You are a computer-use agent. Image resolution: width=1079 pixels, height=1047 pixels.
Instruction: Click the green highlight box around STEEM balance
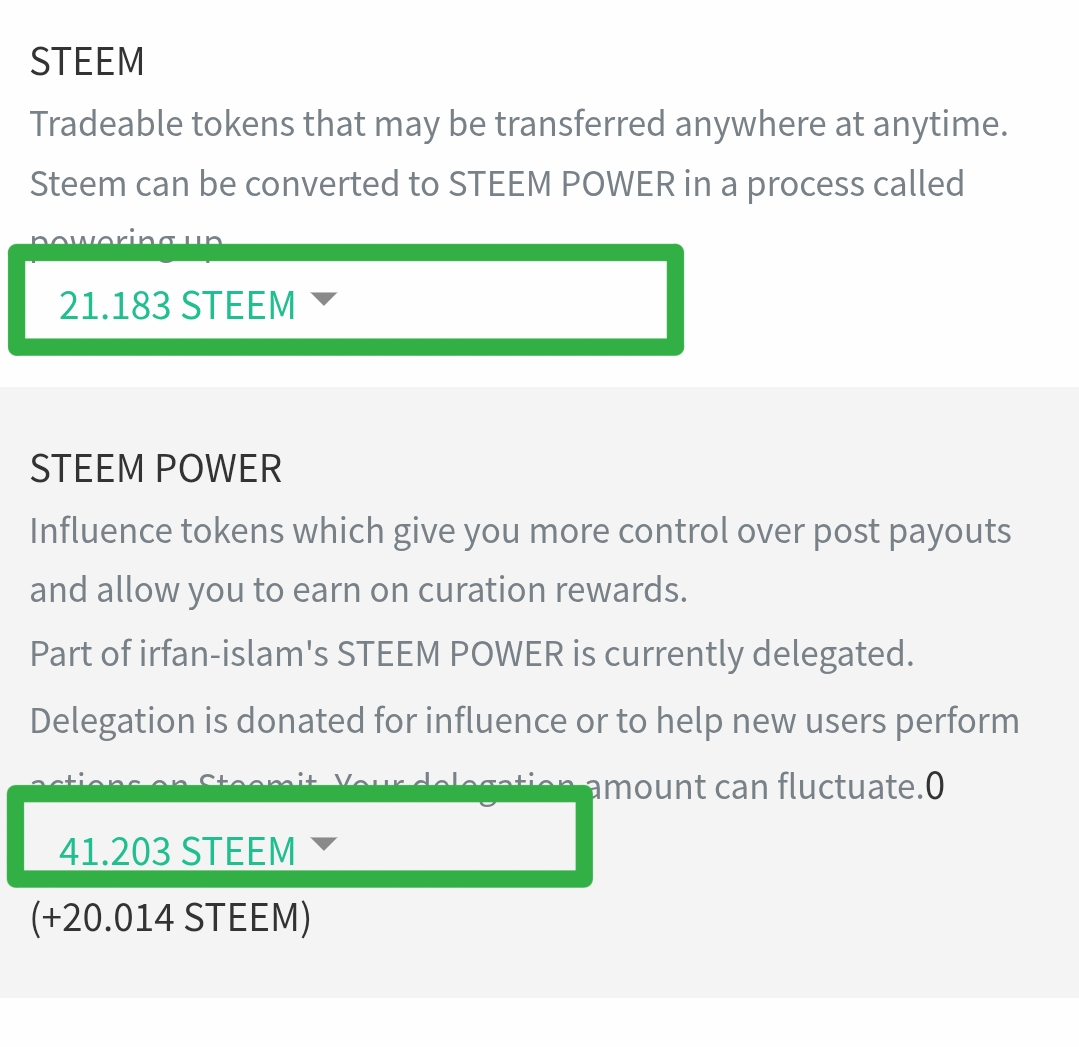tap(345, 299)
